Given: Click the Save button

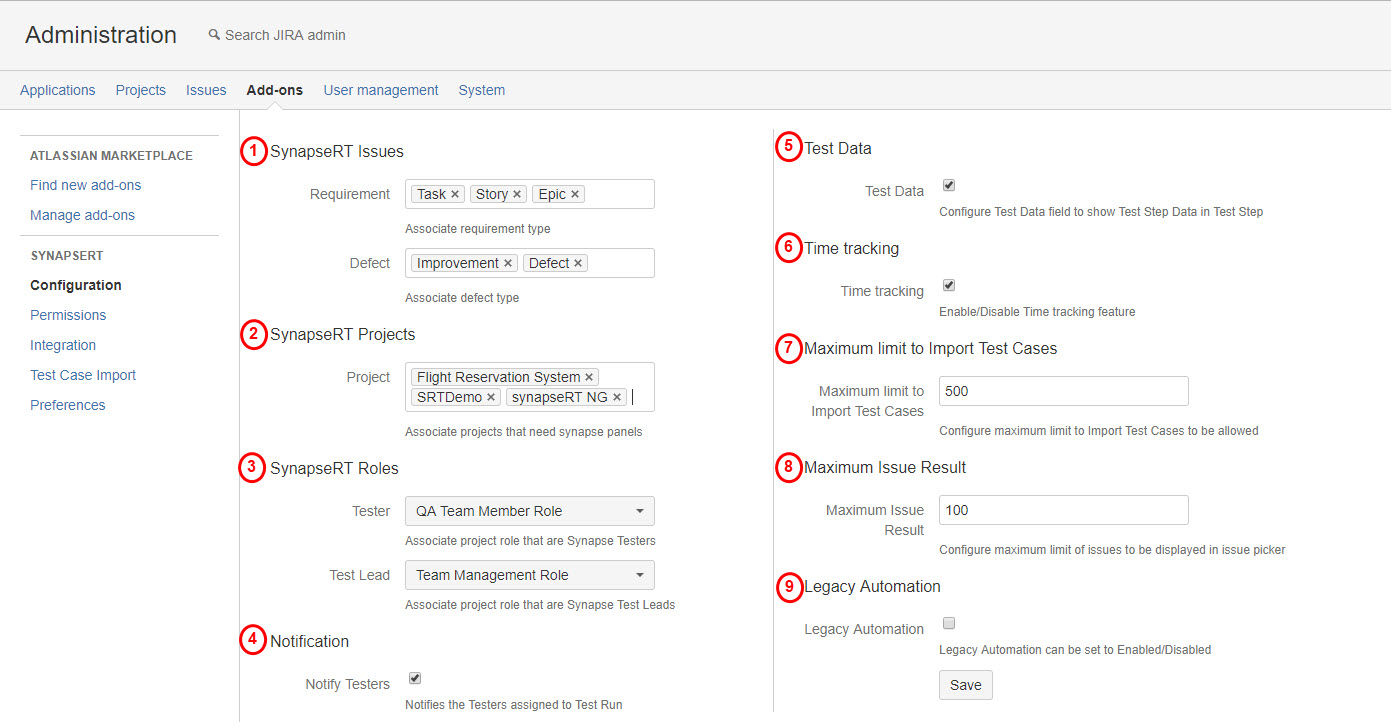Looking at the screenshot, I should (965, 685).
